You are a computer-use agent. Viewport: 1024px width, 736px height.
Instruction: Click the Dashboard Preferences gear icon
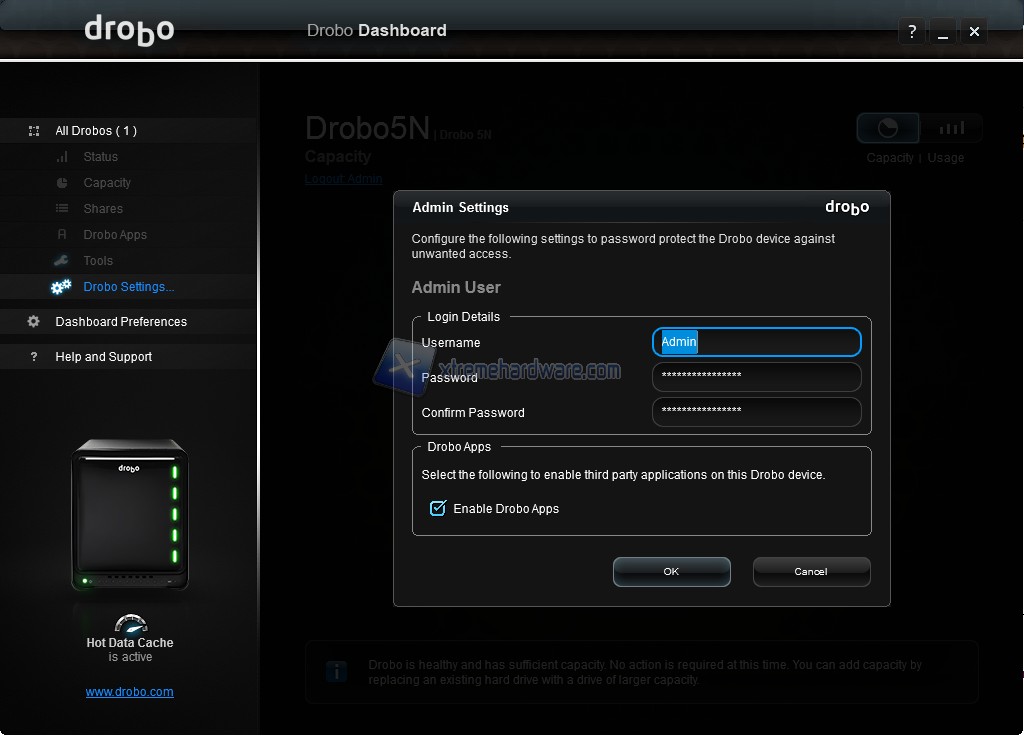click(x=34, y=322)
